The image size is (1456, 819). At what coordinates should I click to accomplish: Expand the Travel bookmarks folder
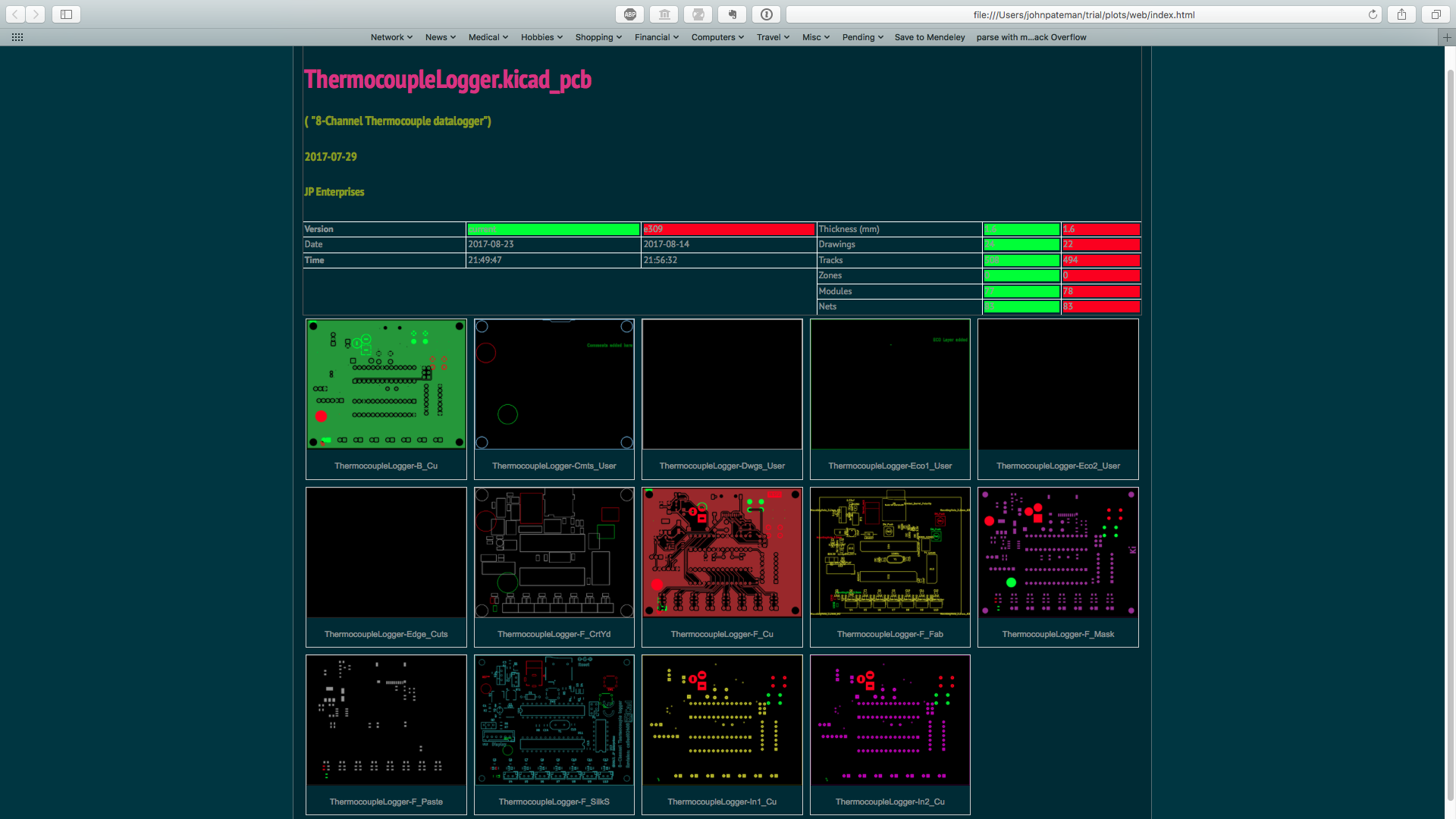click(x=773, y=37)
